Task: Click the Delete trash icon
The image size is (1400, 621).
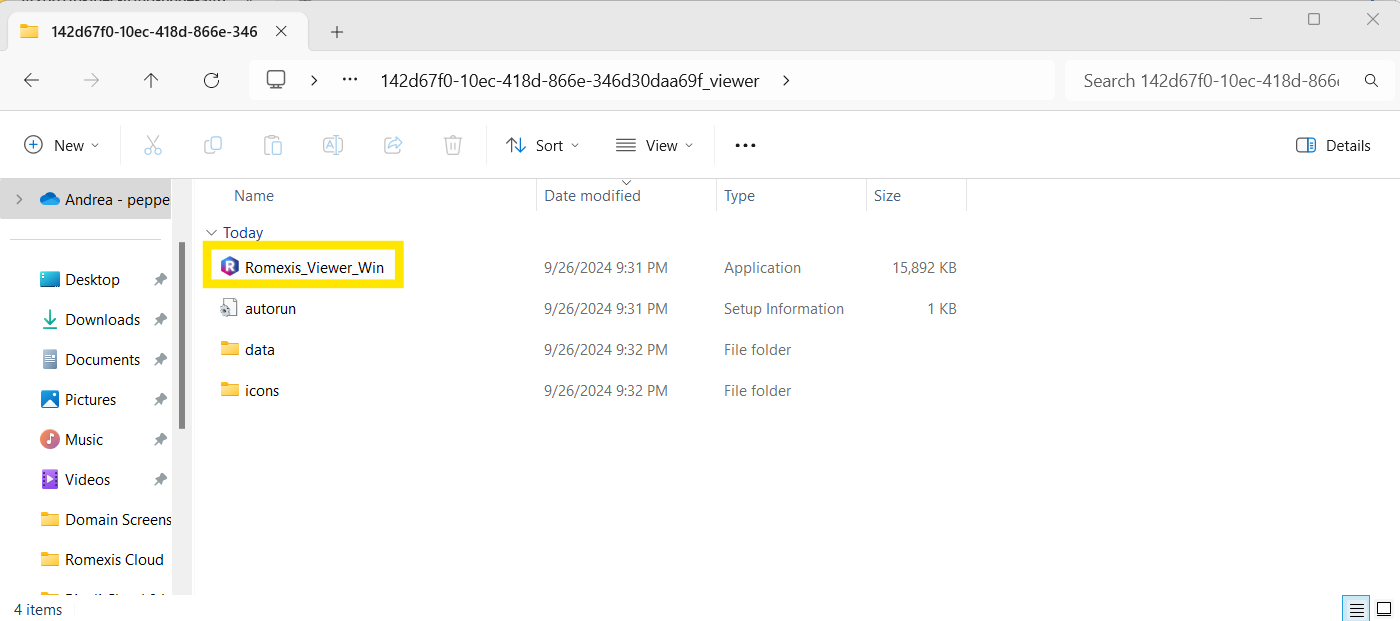Action: coord(453,145)
